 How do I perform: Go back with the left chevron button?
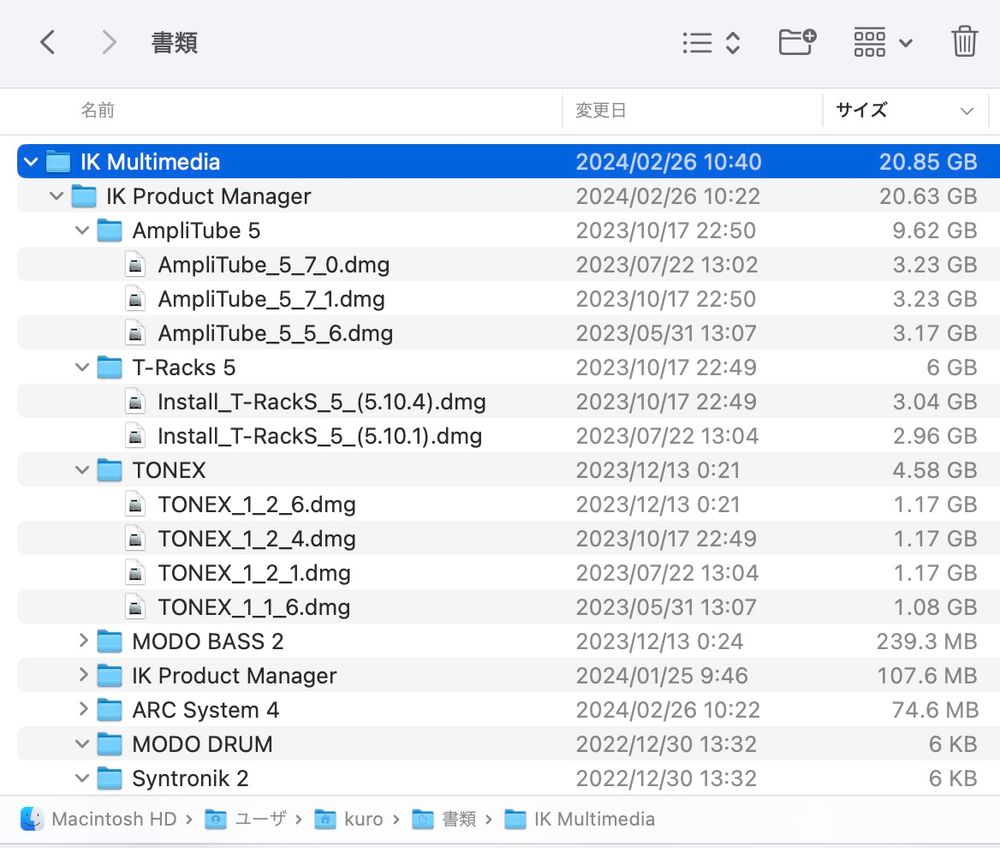coord(48,43)
